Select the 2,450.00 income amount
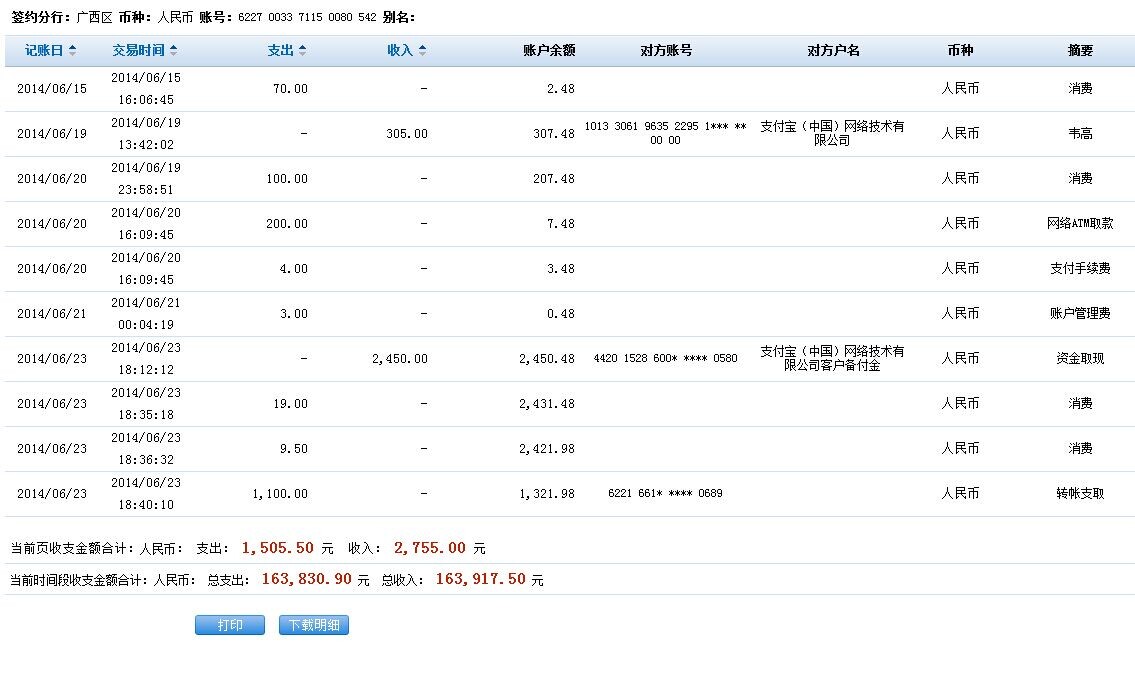 [x=399, y=359]
